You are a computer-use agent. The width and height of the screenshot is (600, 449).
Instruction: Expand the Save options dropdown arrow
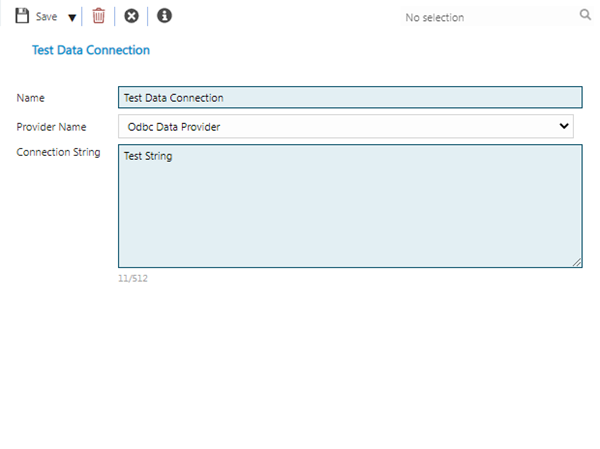pos(72,18)
